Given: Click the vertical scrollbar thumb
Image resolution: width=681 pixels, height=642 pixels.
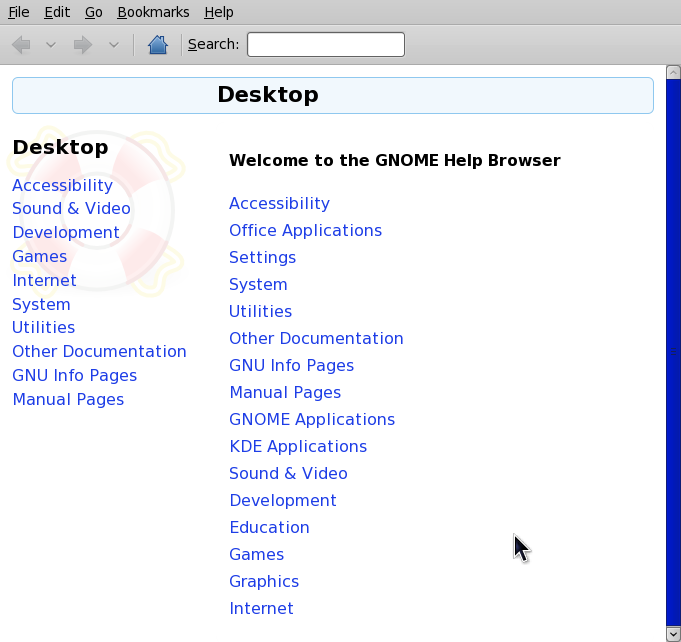Looking at the screenshot, I should [673, 352].
